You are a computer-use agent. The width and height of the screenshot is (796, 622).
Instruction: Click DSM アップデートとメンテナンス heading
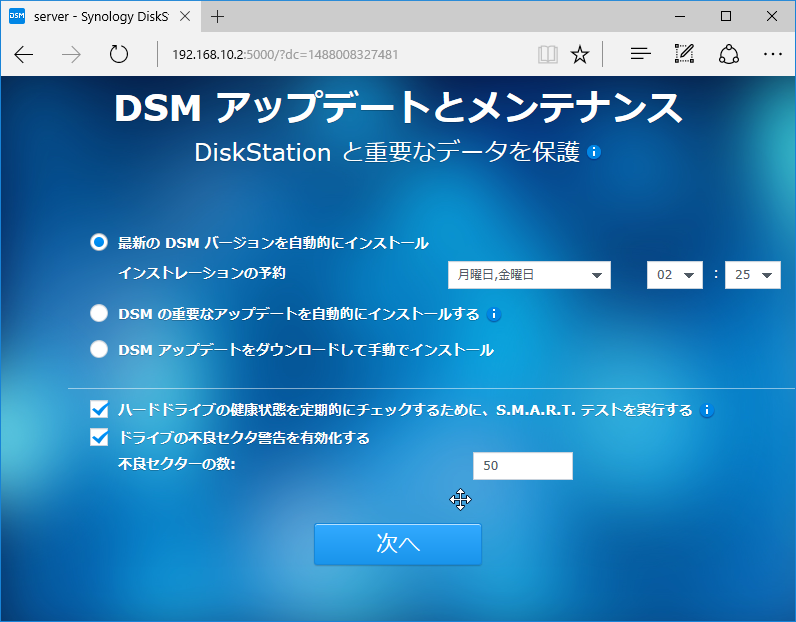click(x=399, y=108)
